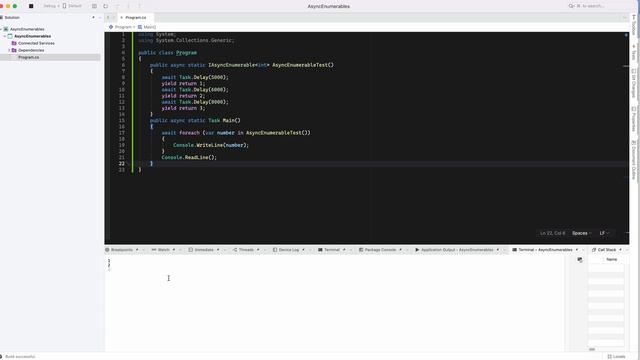
Task: Open the Document Outline side panel
Action: [634, 160]
